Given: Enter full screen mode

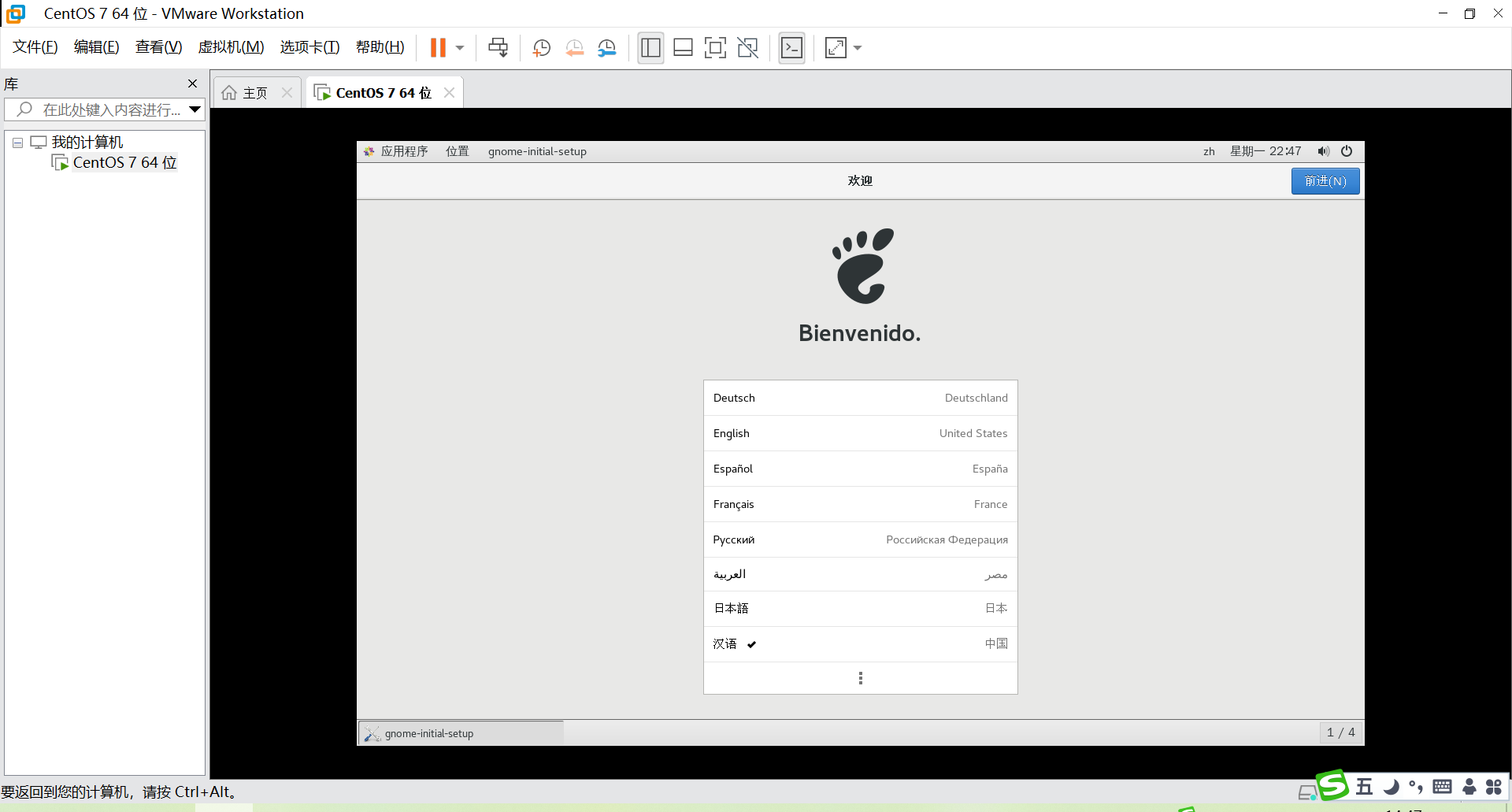Looking at the screenshot, I should (715, 48).
